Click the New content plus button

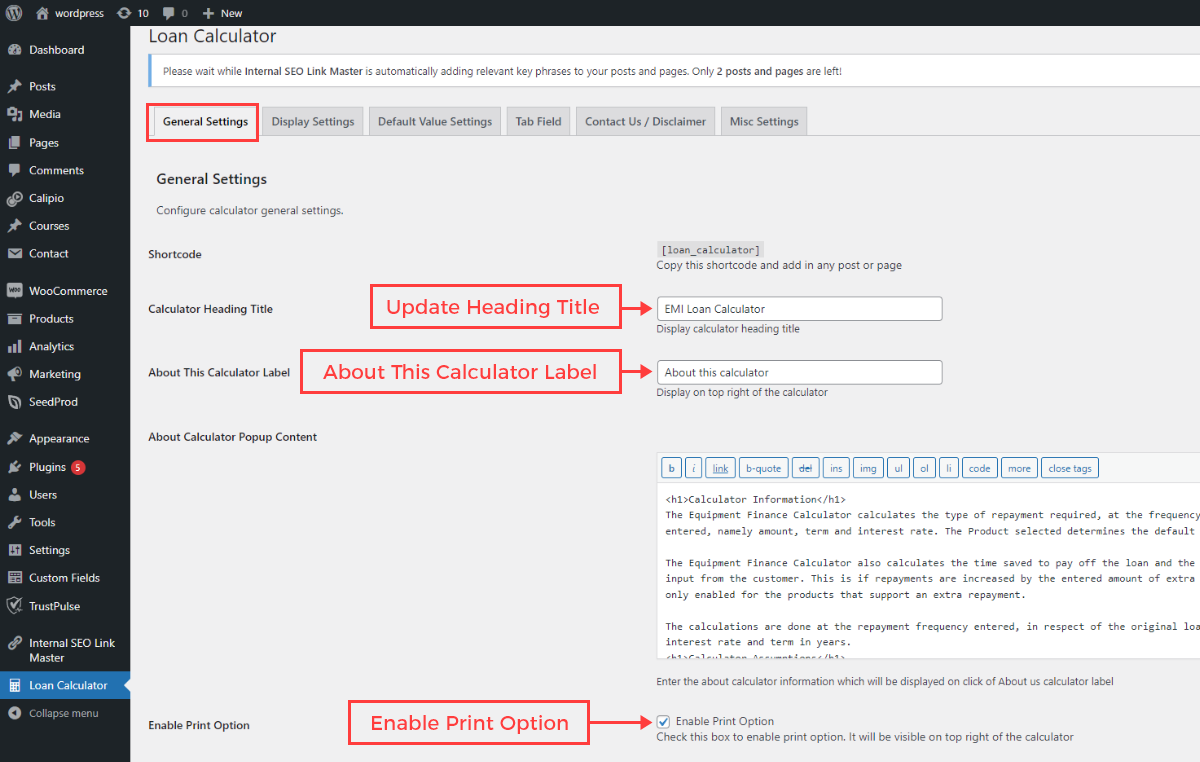pyautogui.click(x=222, y=13)
